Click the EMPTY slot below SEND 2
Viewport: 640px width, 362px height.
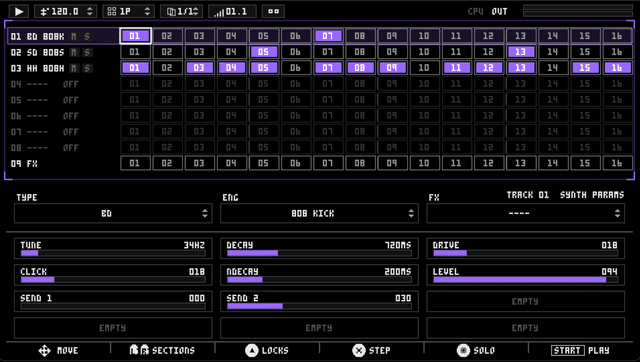click(x=319, y=328)
